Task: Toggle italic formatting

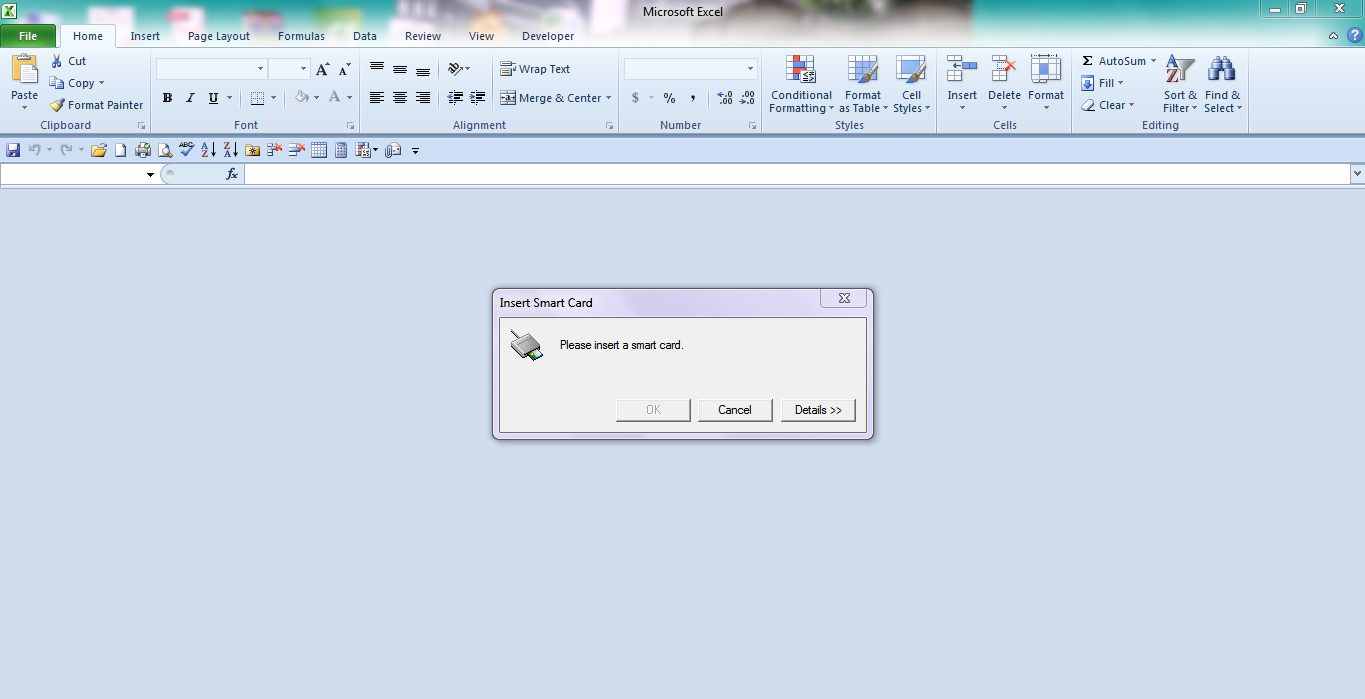Action: pos(189,98)
